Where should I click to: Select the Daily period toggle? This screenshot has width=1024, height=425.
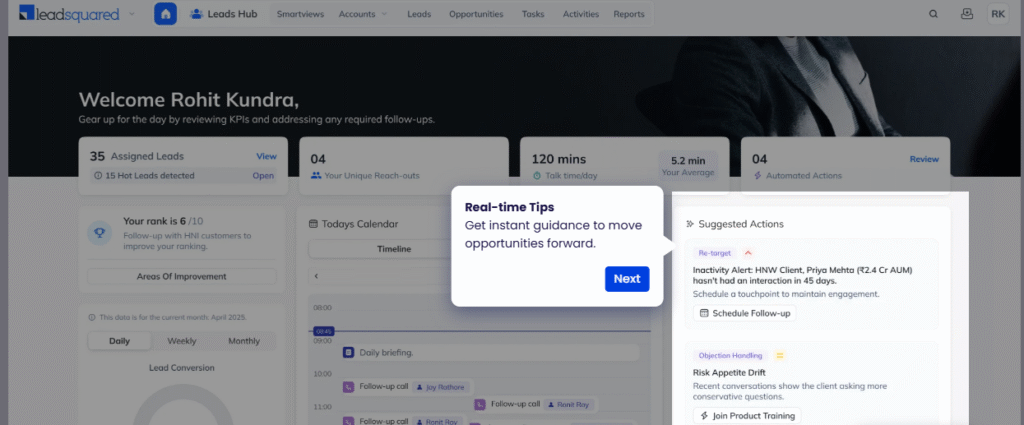pos(120,341)
